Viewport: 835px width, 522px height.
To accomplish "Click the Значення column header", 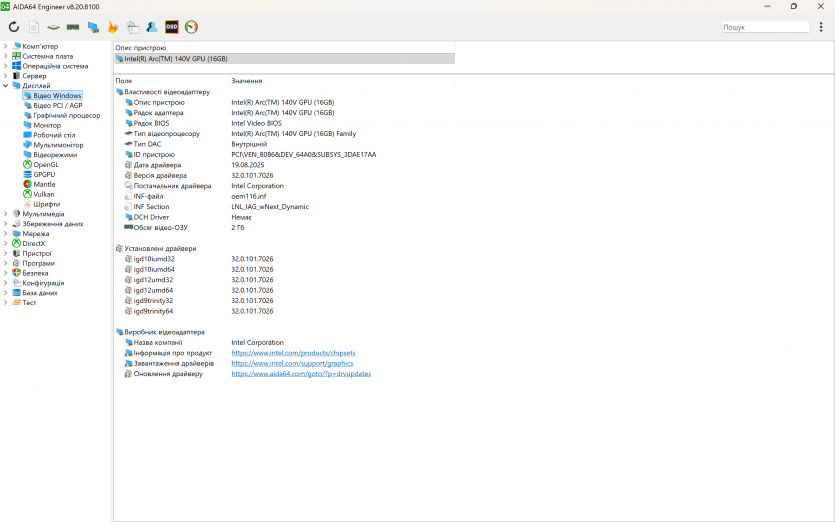I will [x=247, y=80].
